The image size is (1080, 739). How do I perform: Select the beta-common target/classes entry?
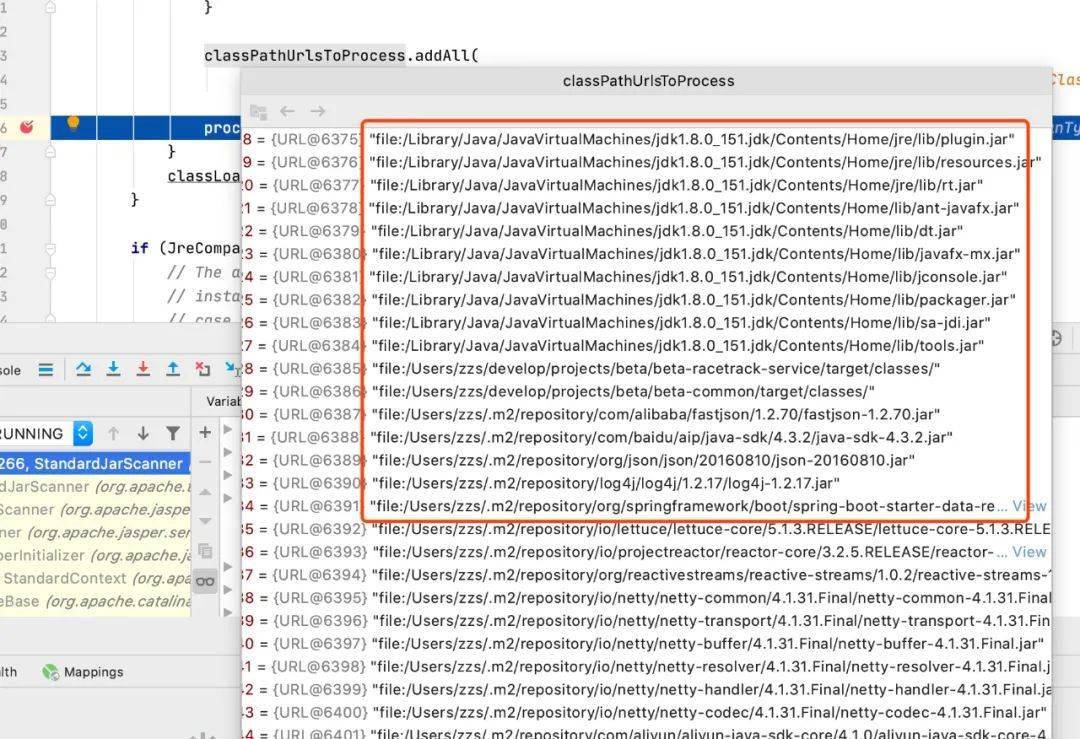pos(646,391)
